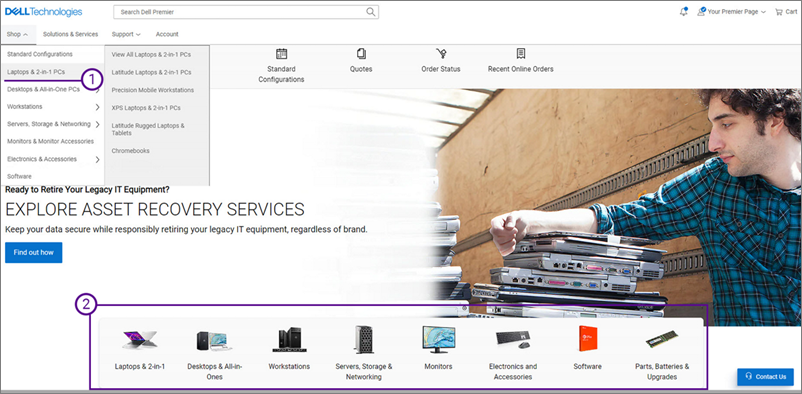This screenshot has height=394, width=802.
Task: Click the Quotes document icon
Action: coord(361,54)
